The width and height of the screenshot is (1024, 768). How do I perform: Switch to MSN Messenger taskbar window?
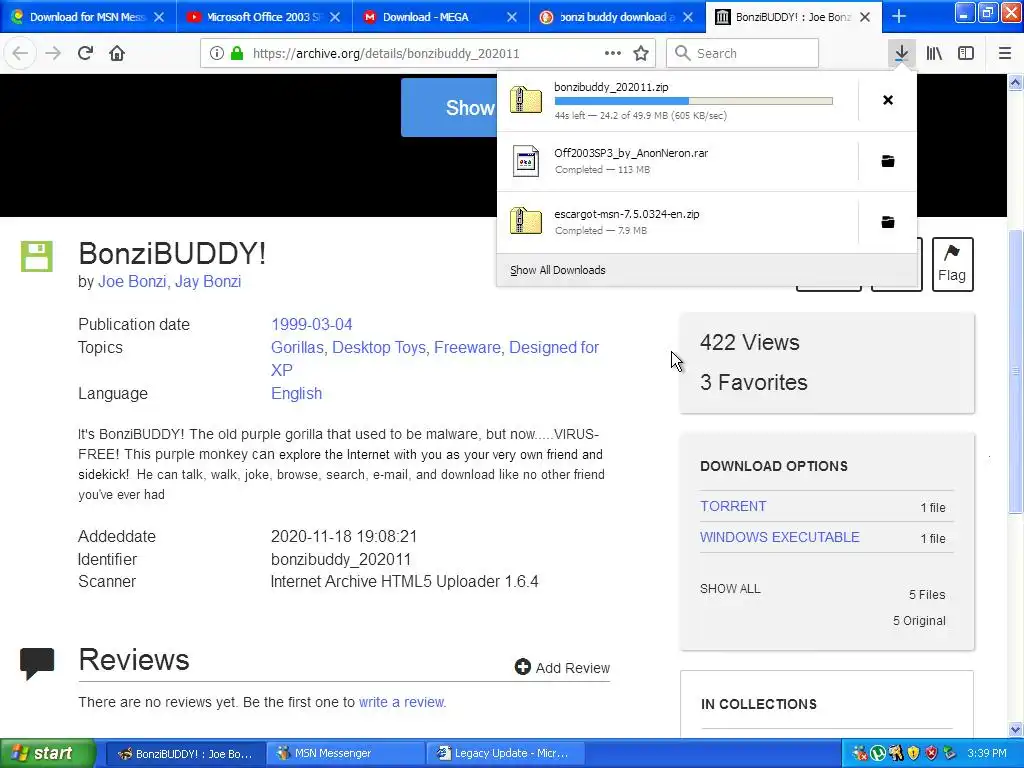click(345, 753)
